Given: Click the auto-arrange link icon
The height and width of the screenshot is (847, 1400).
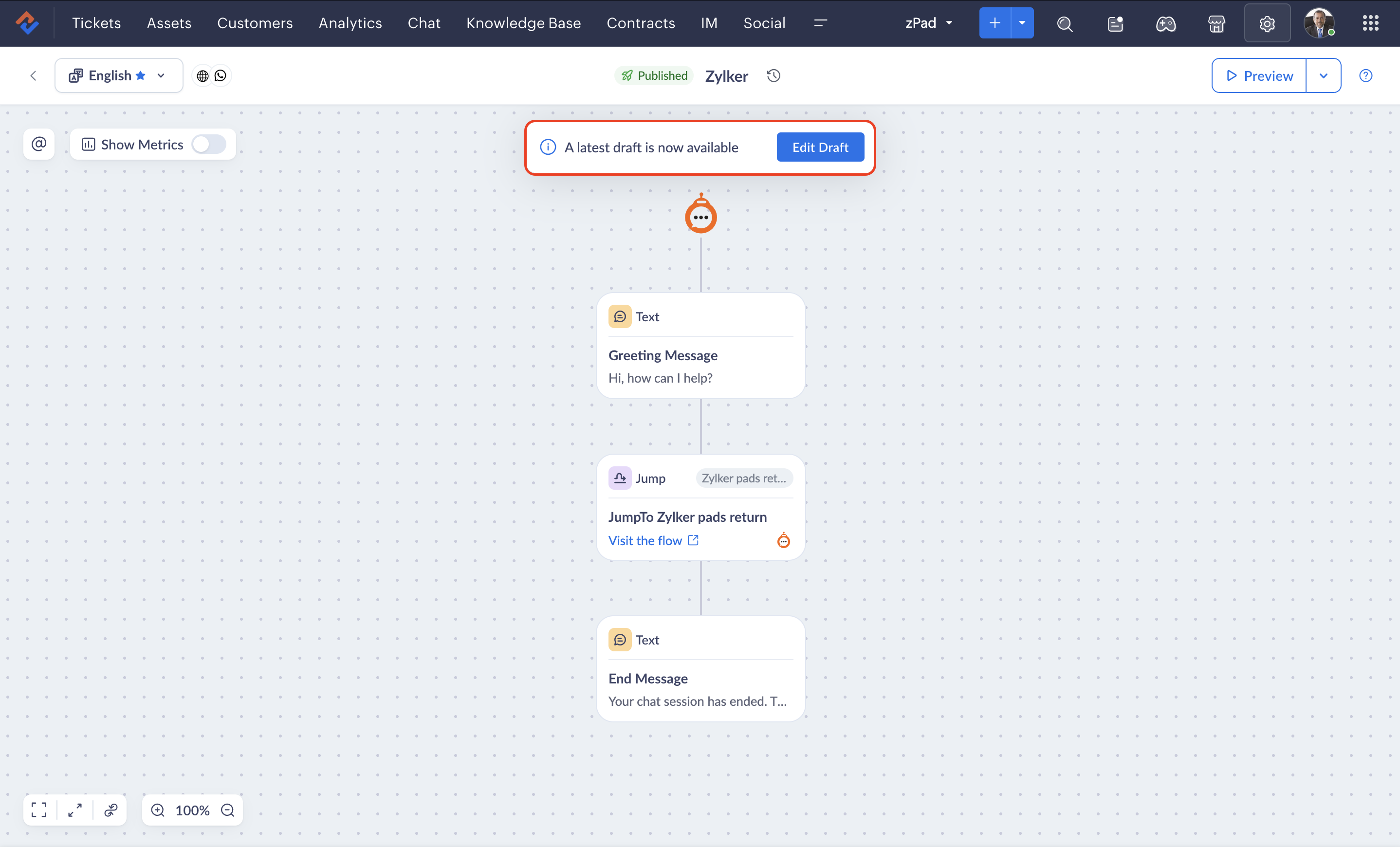Looking at the screenshot, I should pos(111,810).
